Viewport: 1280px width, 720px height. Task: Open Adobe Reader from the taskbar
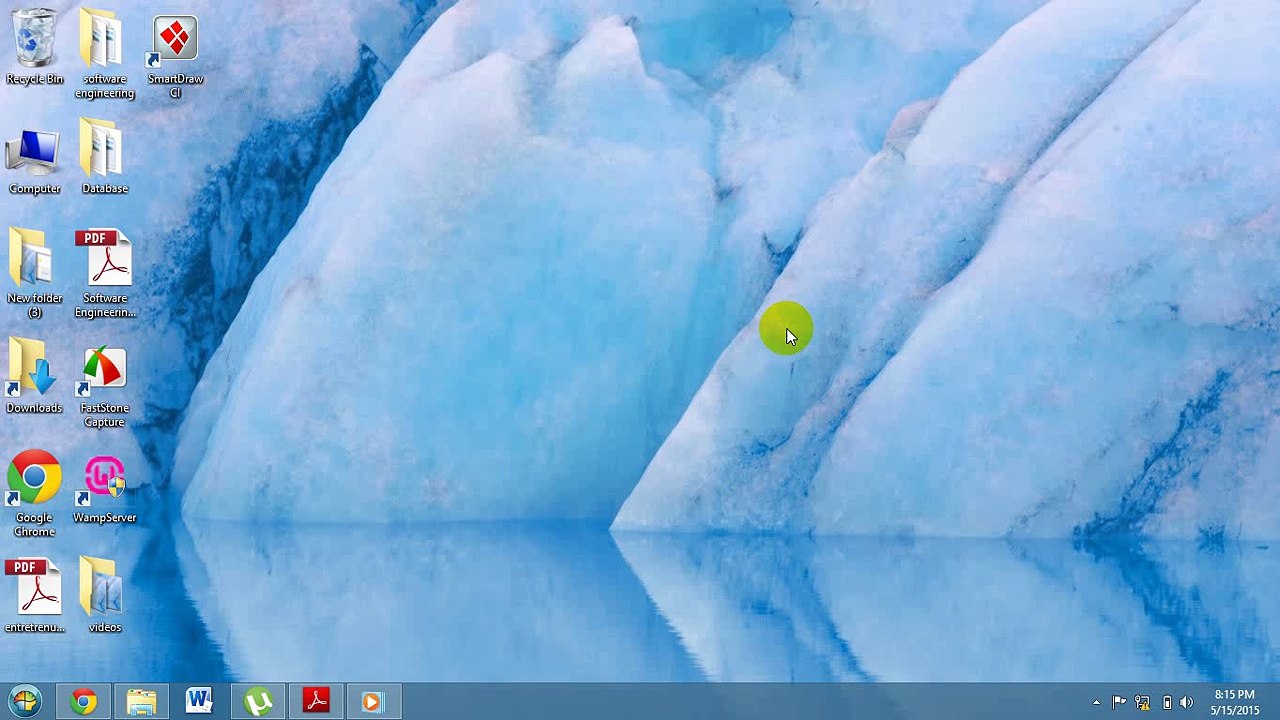point(316,701)
